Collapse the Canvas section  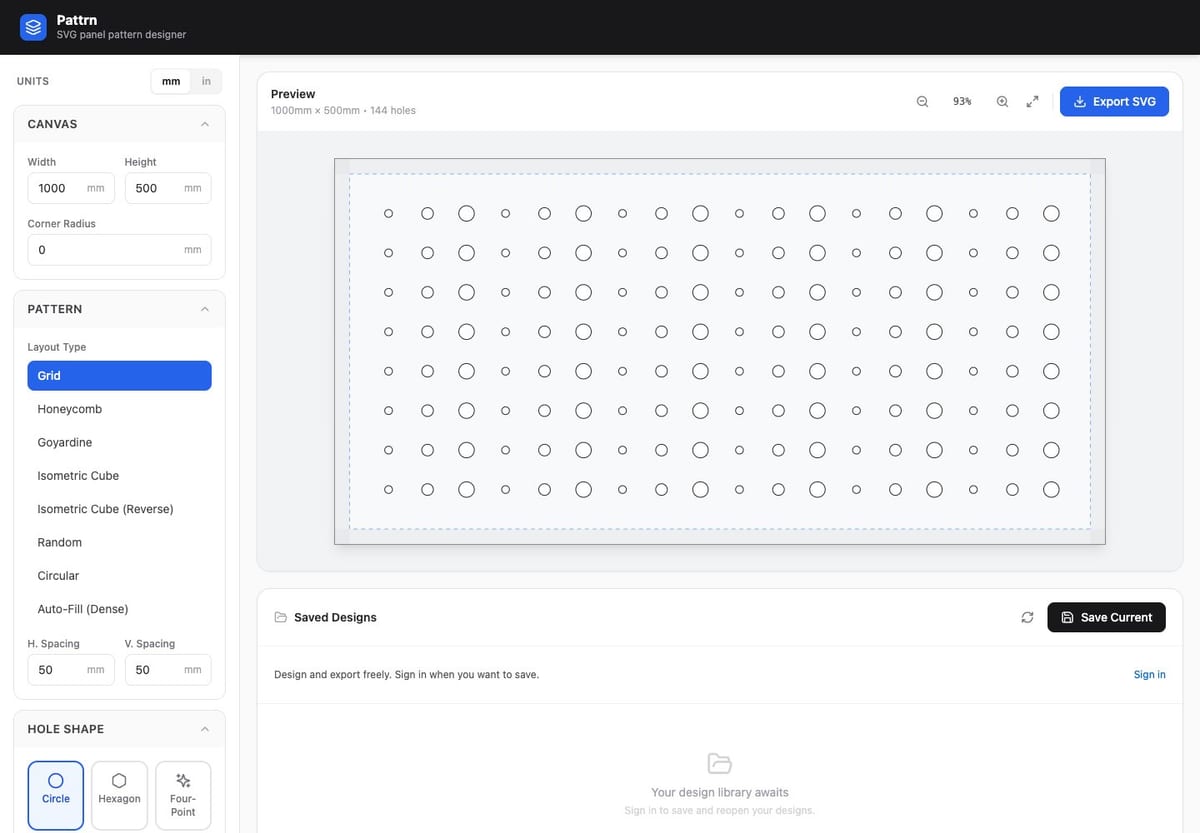[205, 124]
